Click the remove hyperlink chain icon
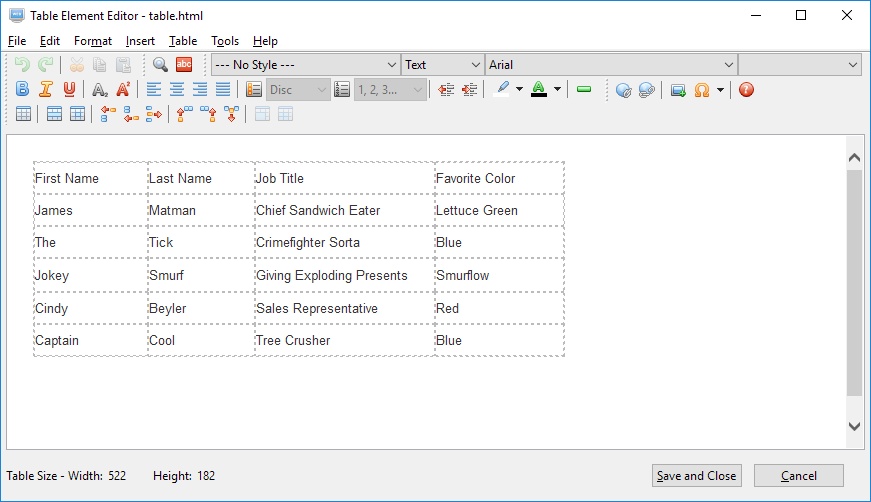This screenshot has height=502, width=871. [x=647, y=89]
